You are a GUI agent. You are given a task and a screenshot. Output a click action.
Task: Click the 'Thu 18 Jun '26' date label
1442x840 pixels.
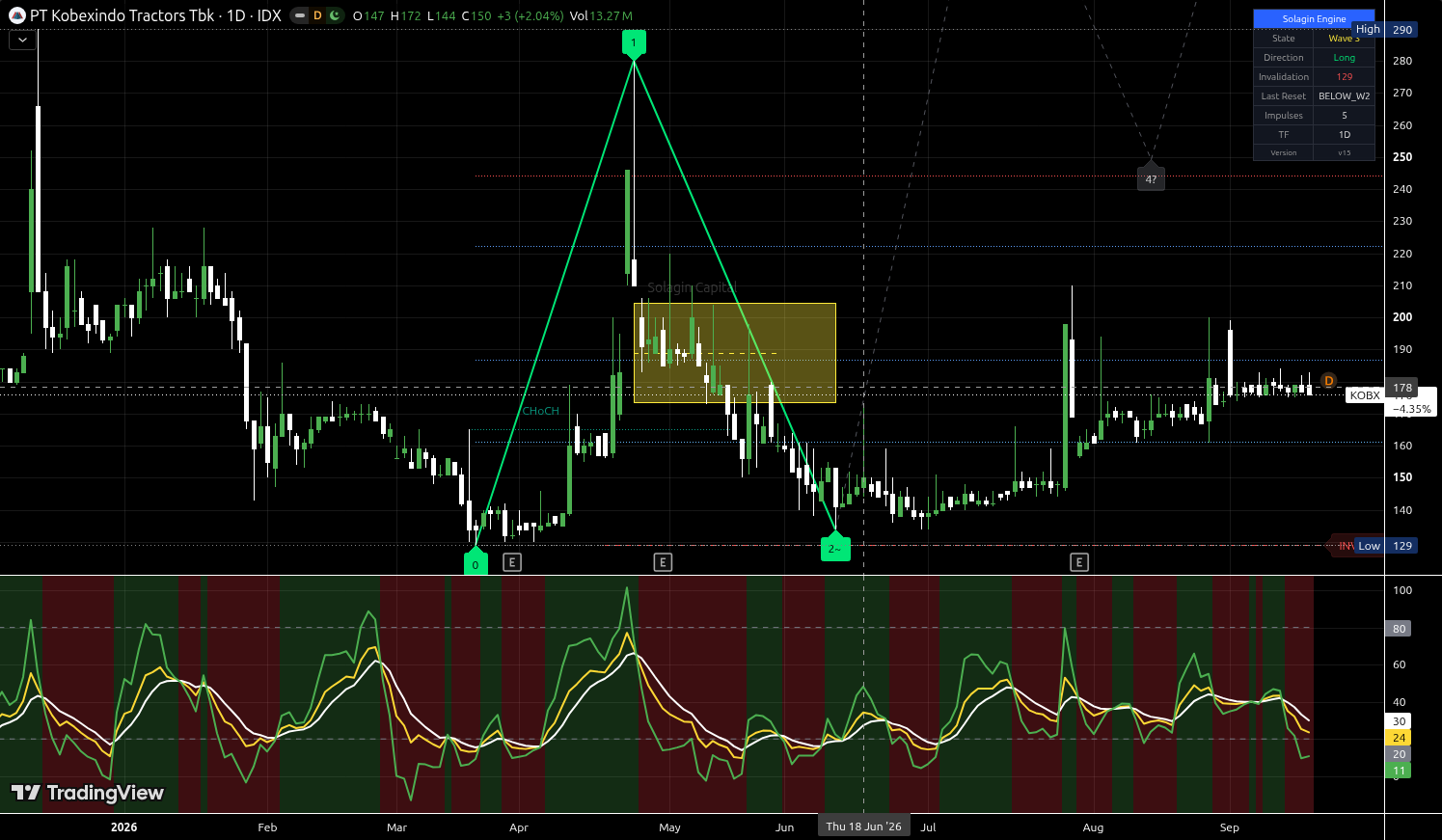click(863, 826)
